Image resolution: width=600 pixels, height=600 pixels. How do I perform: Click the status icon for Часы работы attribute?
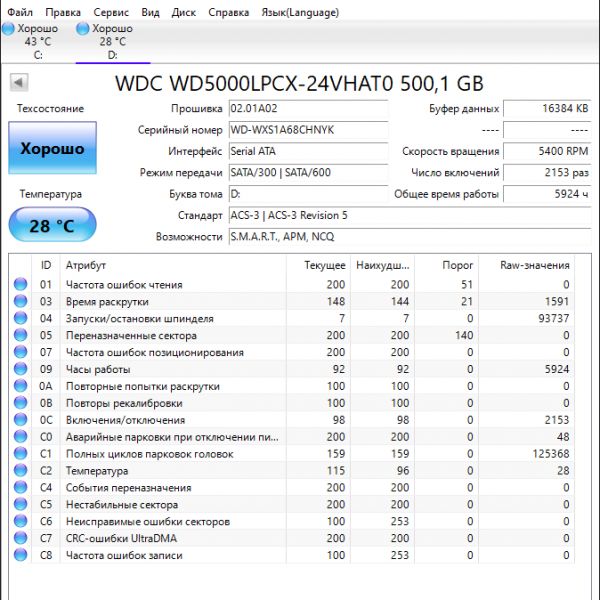(x=20, y=370)
